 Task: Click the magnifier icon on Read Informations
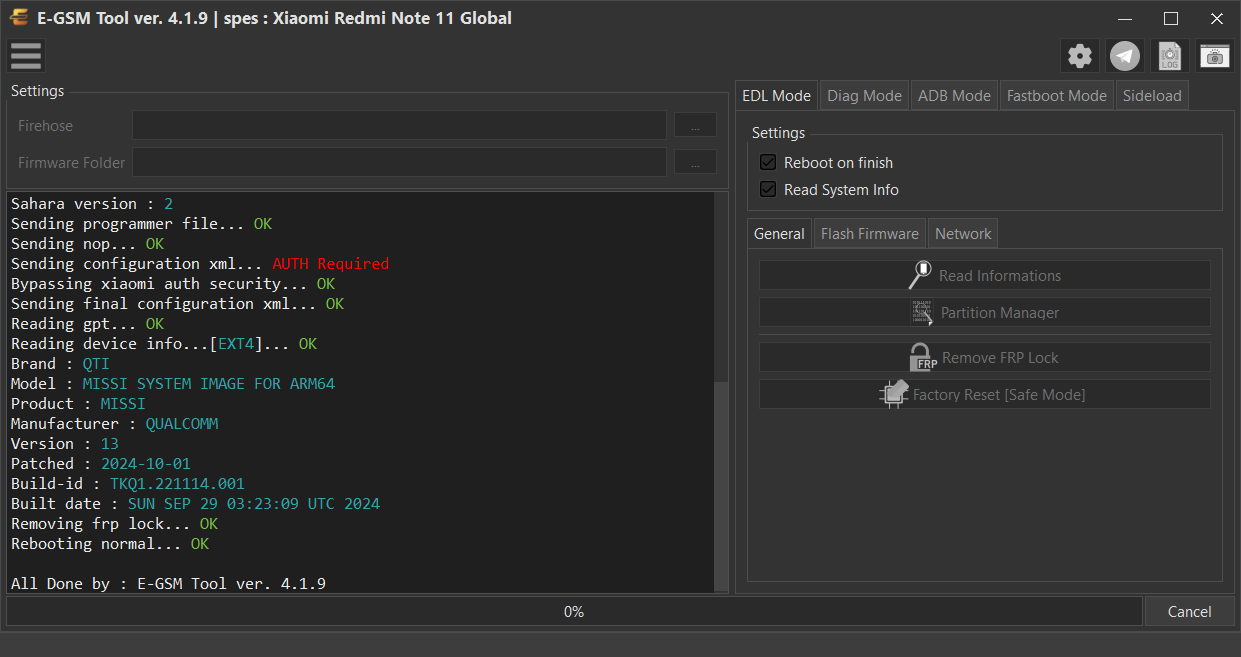(x=920, y=275)
